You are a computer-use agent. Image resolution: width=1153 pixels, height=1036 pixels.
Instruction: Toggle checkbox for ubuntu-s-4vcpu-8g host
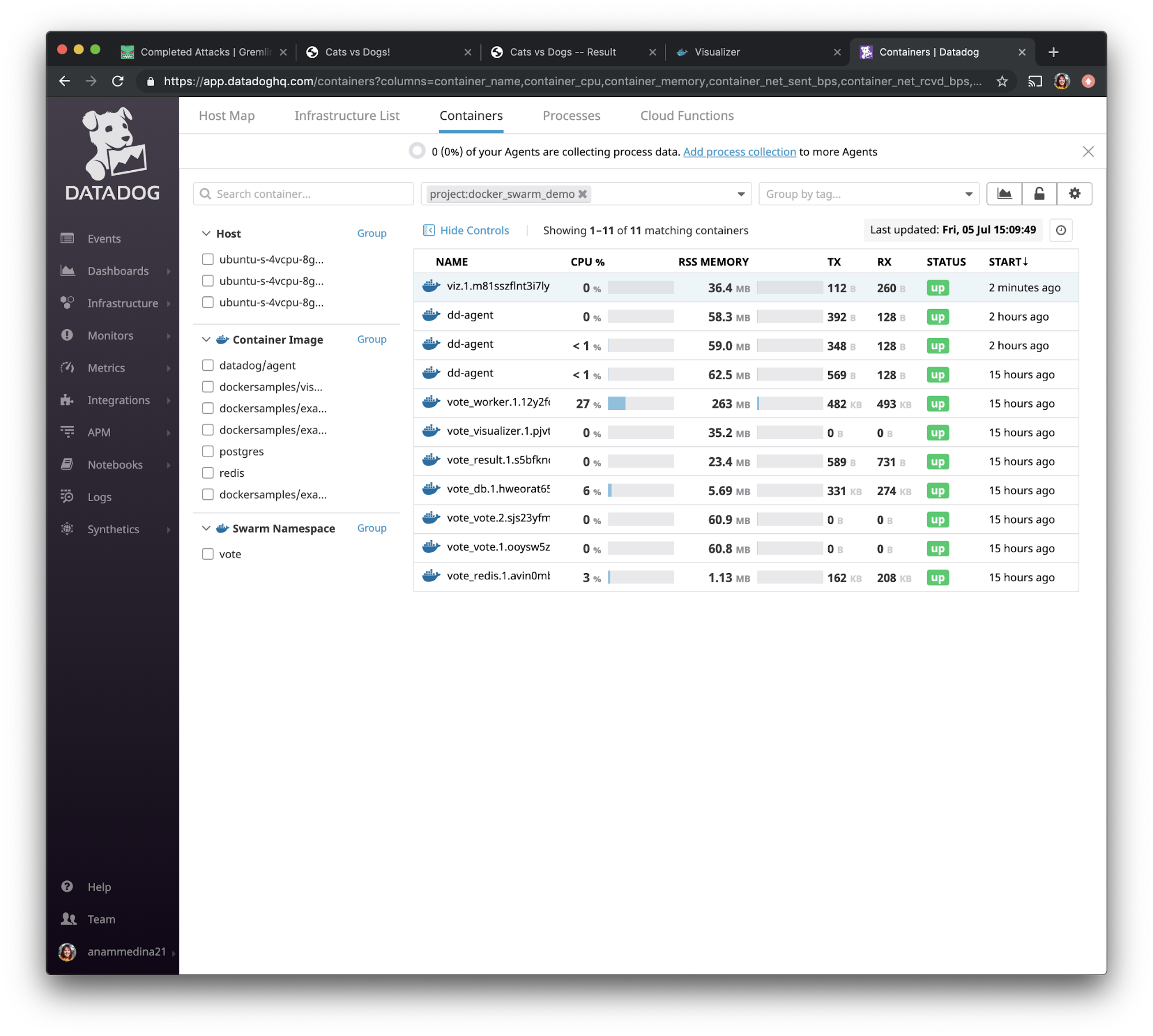[207, 259]
